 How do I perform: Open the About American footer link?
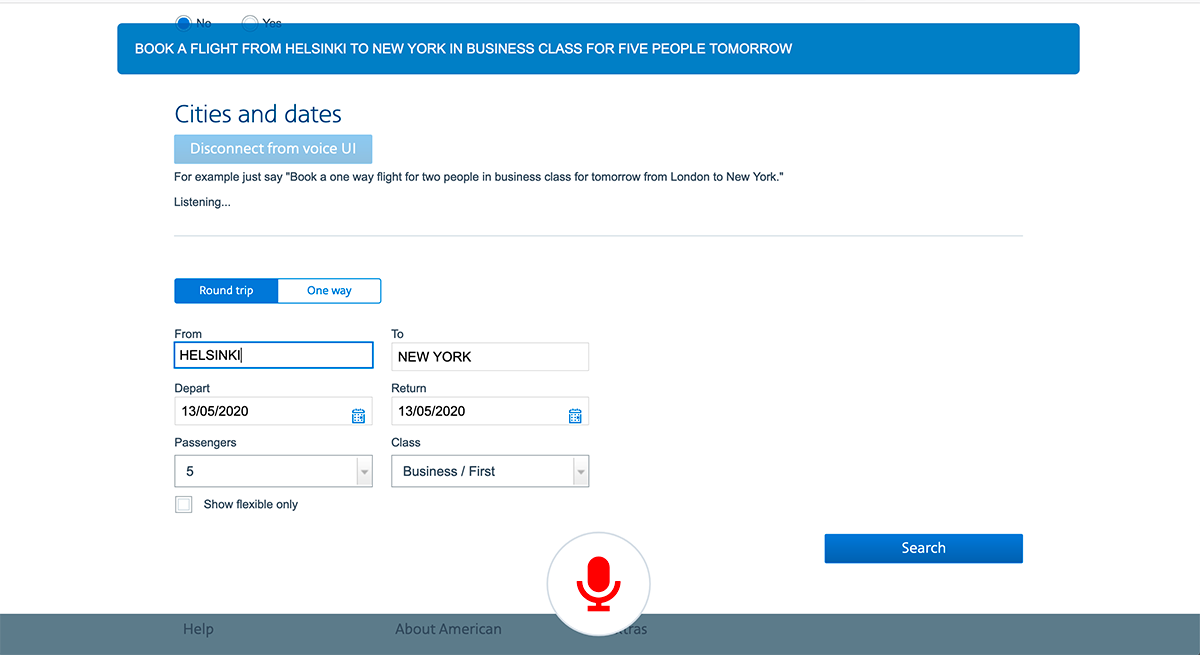(448, 629)
